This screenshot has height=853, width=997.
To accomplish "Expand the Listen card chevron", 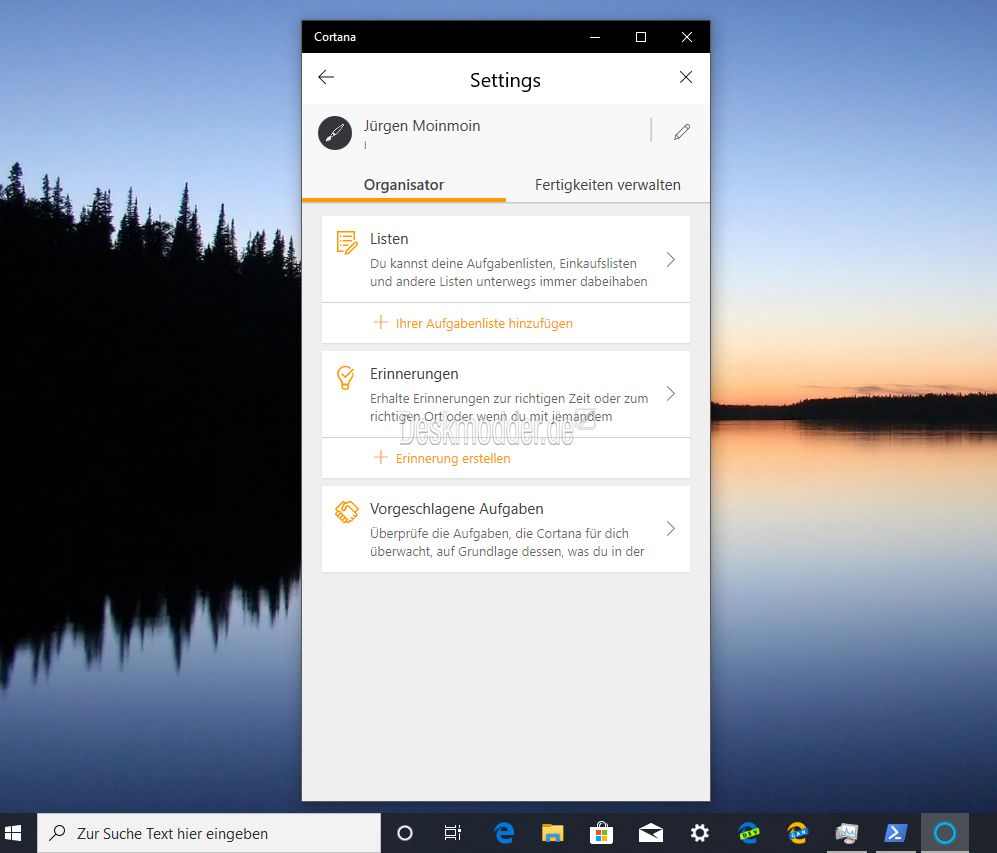I will (671, 259).
